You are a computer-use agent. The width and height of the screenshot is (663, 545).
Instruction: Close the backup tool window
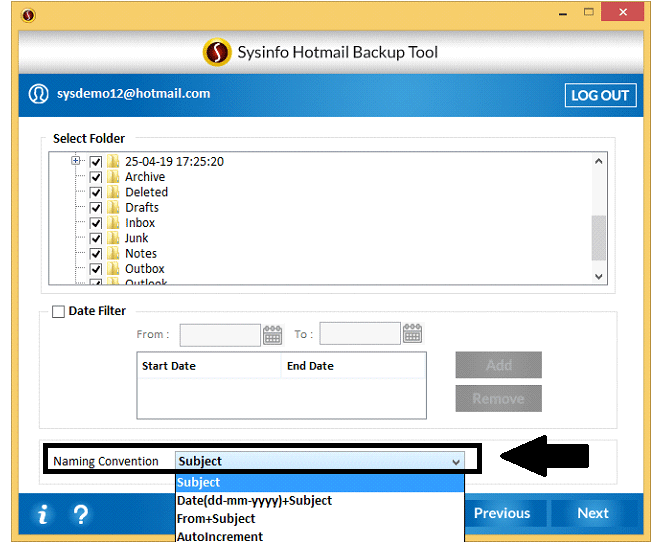pos(623,12)
